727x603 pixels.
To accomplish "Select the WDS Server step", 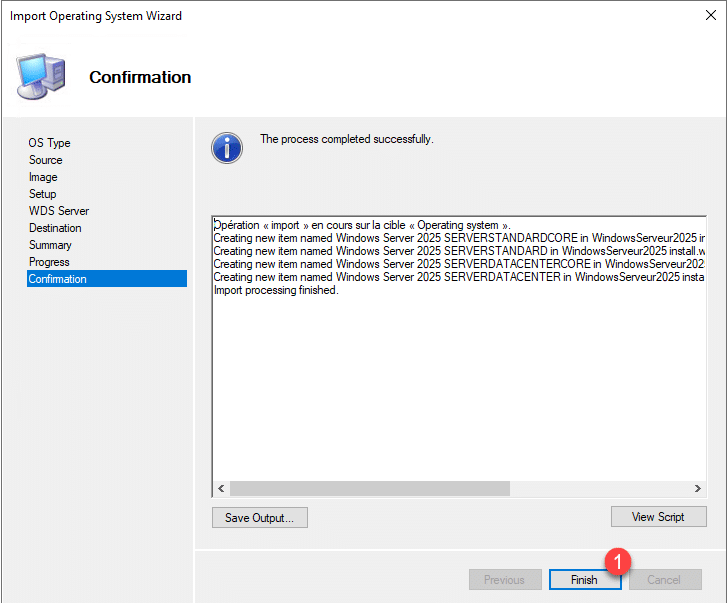I will click(x=58, y=211).
